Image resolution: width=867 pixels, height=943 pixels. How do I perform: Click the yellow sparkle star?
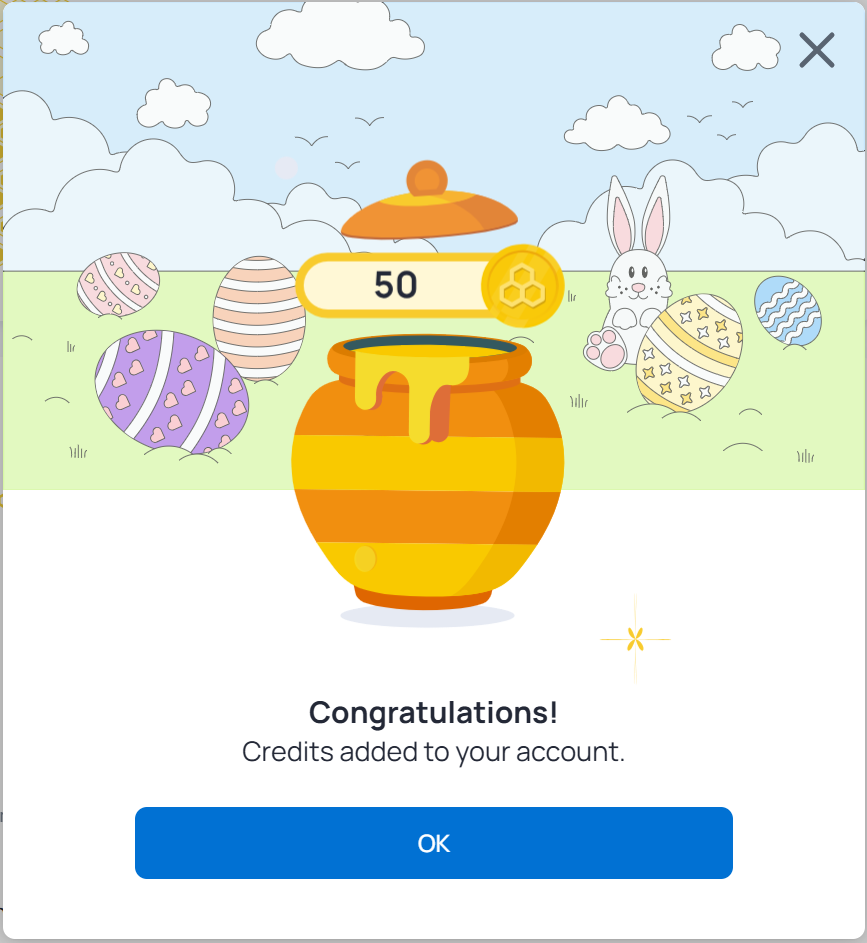click(x=634, y=639)
